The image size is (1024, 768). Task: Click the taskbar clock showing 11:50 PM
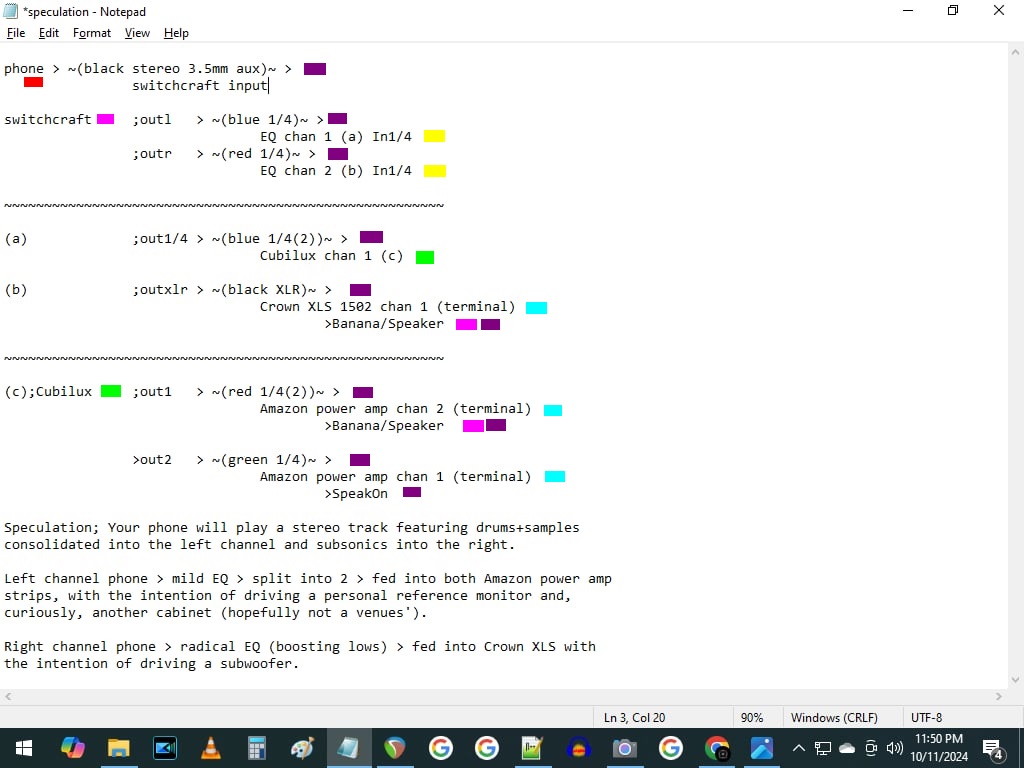(x=939, y=748)
